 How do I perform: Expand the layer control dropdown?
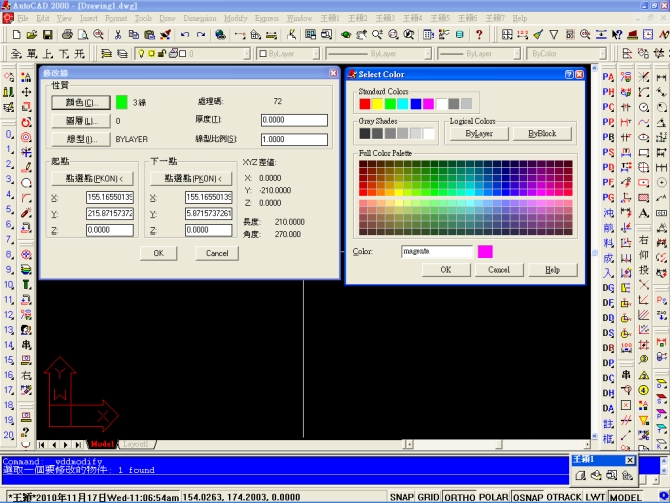247,53
